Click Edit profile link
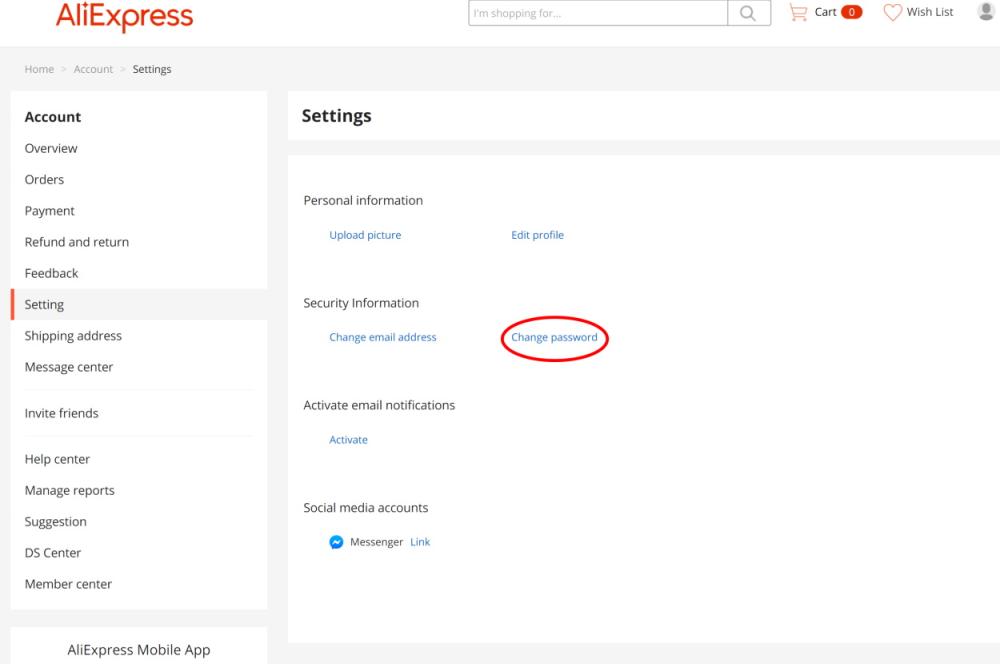The width and height of the screenshot is (1000, 664). [537, 235]
